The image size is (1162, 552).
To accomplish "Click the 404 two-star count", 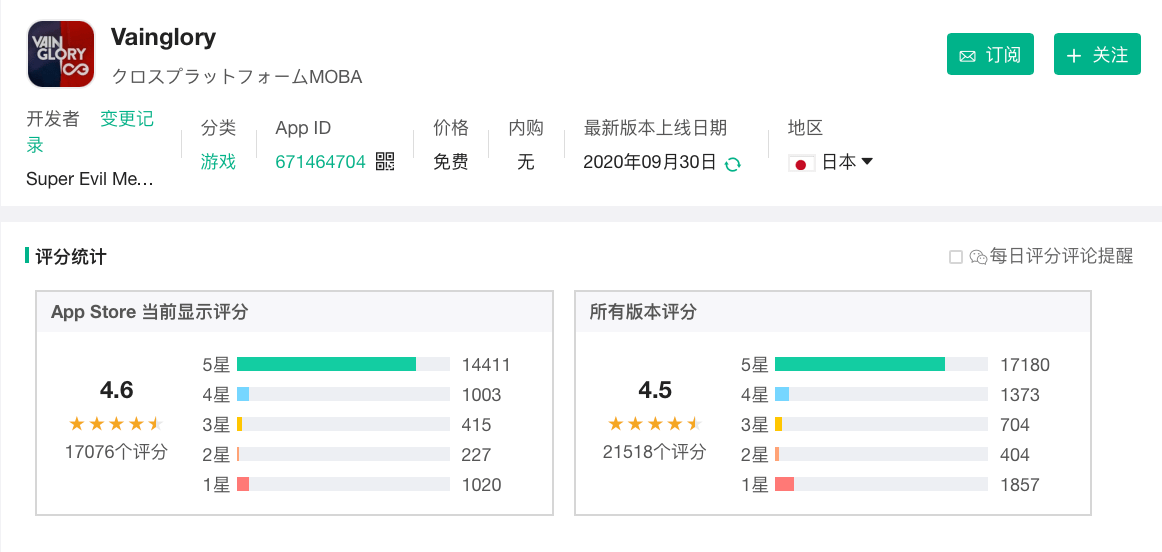I will pyautogui.click(x=1015, y=455).
